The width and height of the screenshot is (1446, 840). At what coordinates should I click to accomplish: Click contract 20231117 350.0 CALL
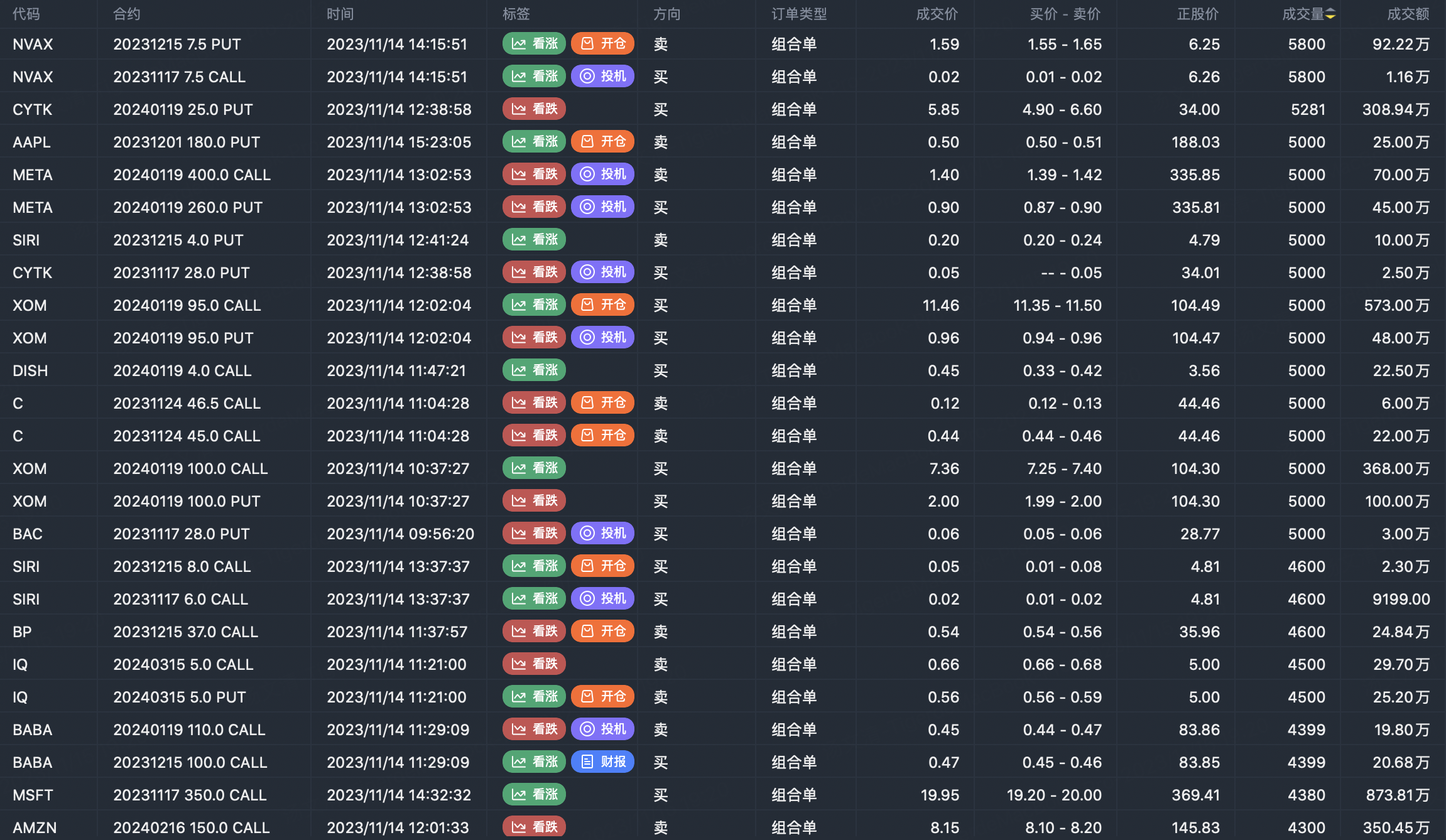(x=190, y=795)
